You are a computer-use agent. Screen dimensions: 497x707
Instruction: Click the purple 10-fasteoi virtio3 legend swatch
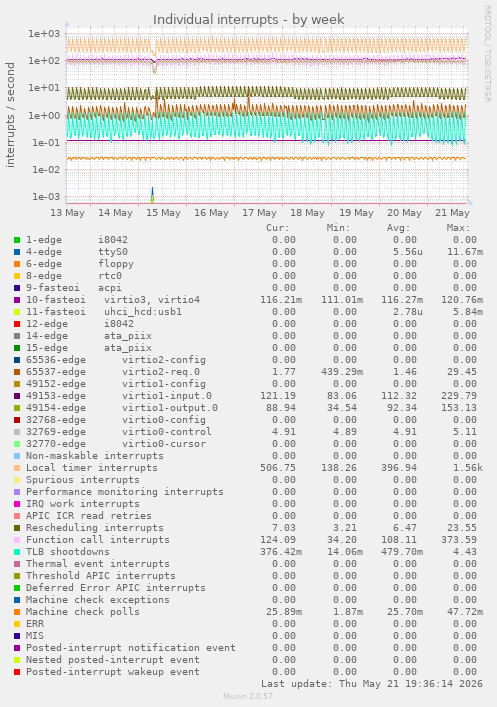point(17,300)
